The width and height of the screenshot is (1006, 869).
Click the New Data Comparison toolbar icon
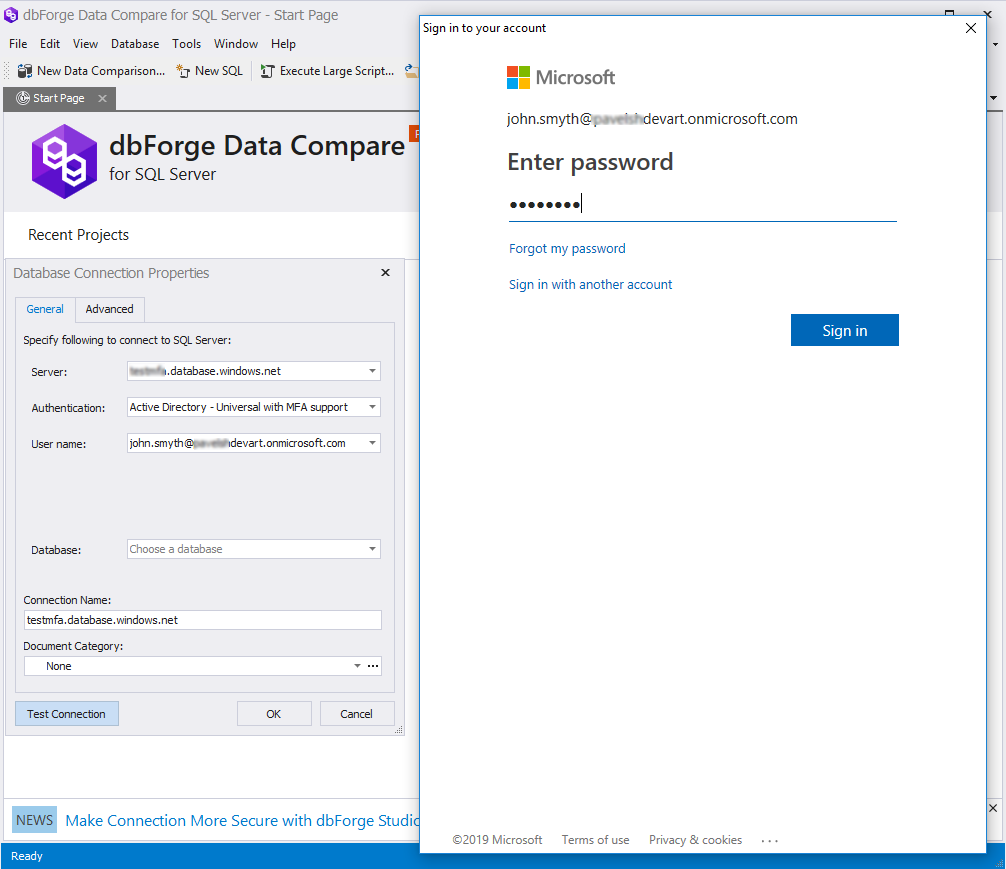pyautogui.click(x=24, y=70)
